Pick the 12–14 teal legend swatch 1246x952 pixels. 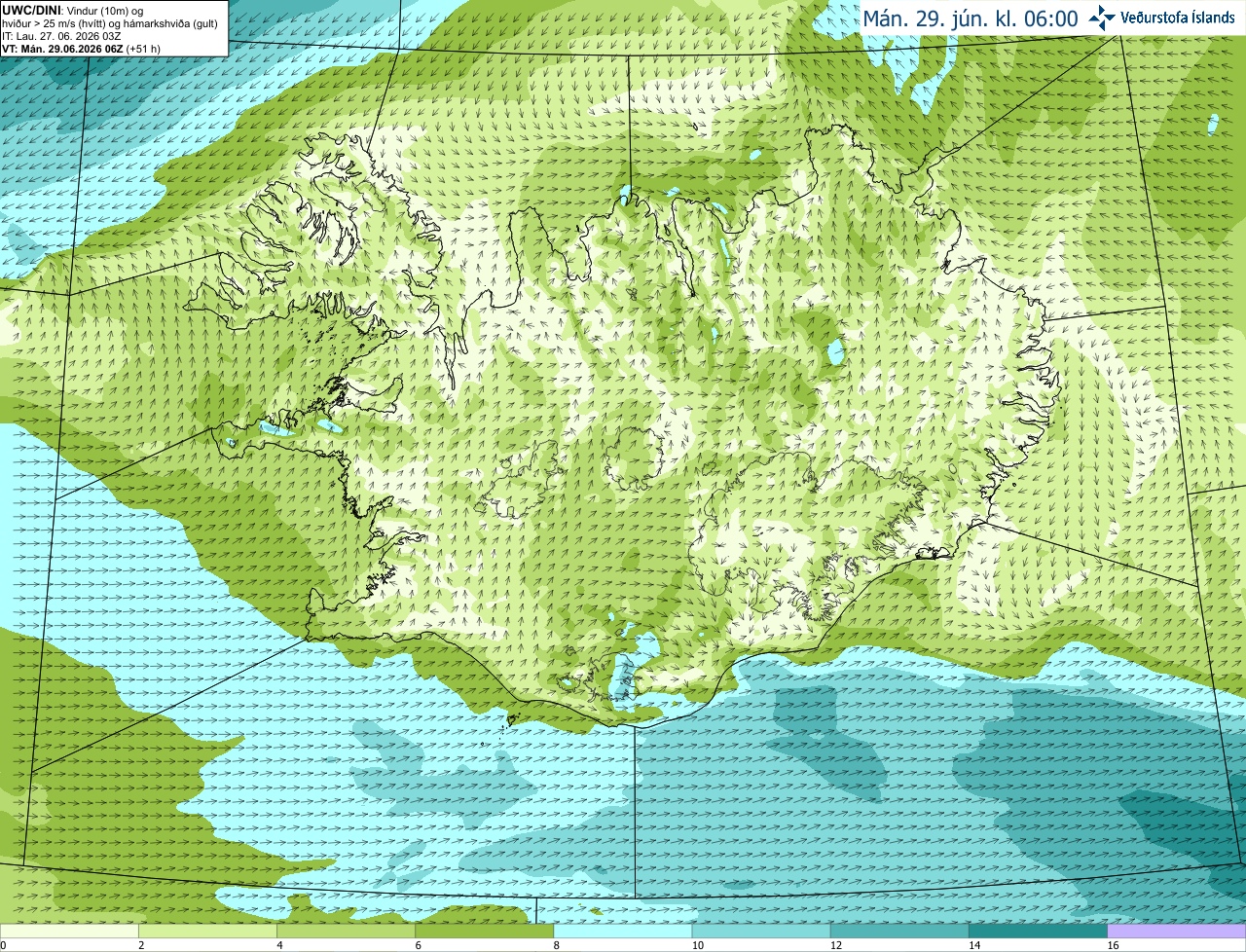coord(899,932)
